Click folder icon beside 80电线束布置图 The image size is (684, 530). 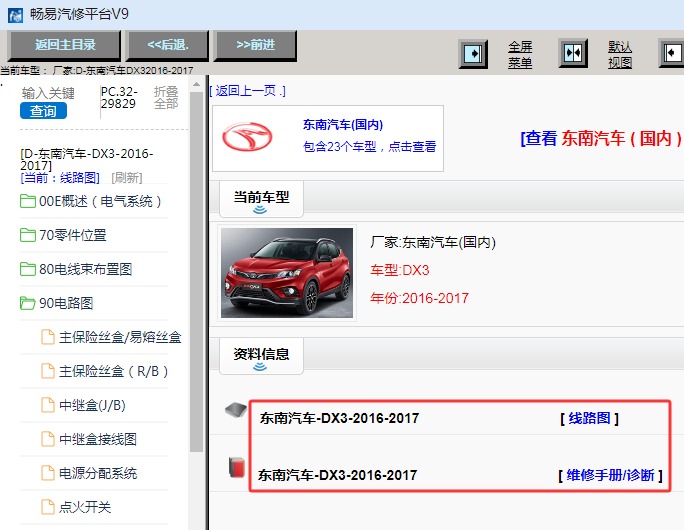point(27,269)
